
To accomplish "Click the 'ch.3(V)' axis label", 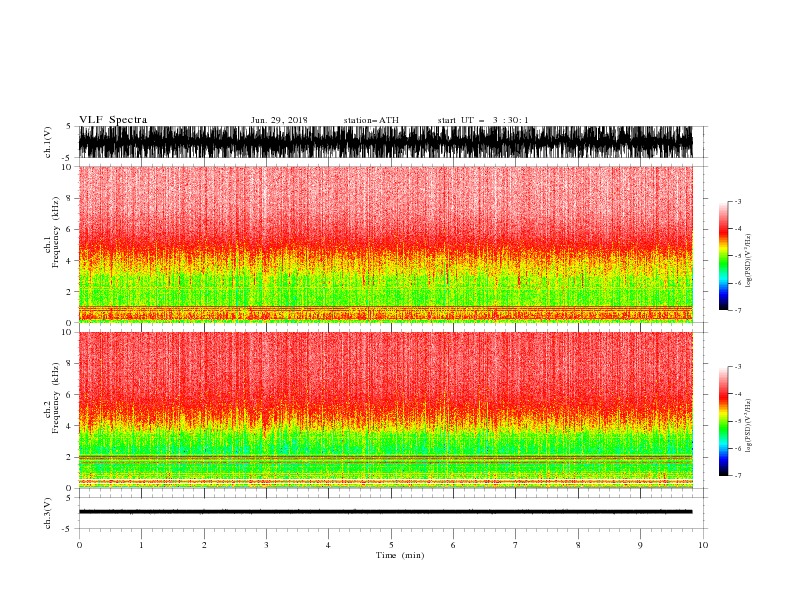I will click(48, 513).
